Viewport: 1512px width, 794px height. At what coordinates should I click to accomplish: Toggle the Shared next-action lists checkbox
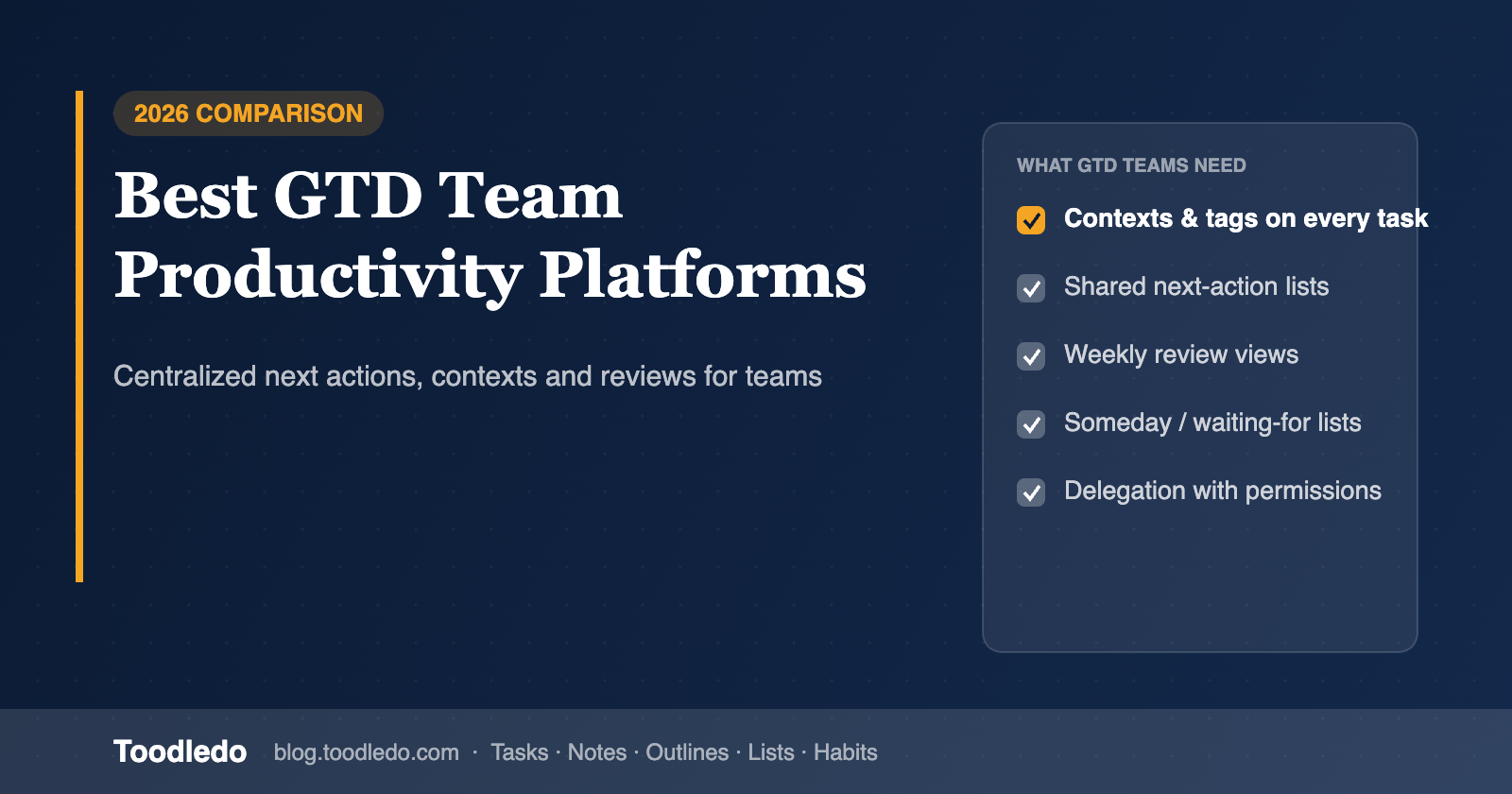tap(1031, 288)
